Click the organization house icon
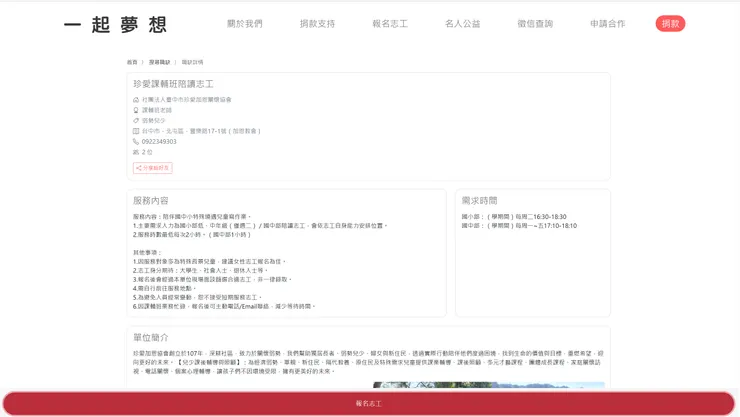Viewport: 740px width, 417px height. [x=136, y=100]
